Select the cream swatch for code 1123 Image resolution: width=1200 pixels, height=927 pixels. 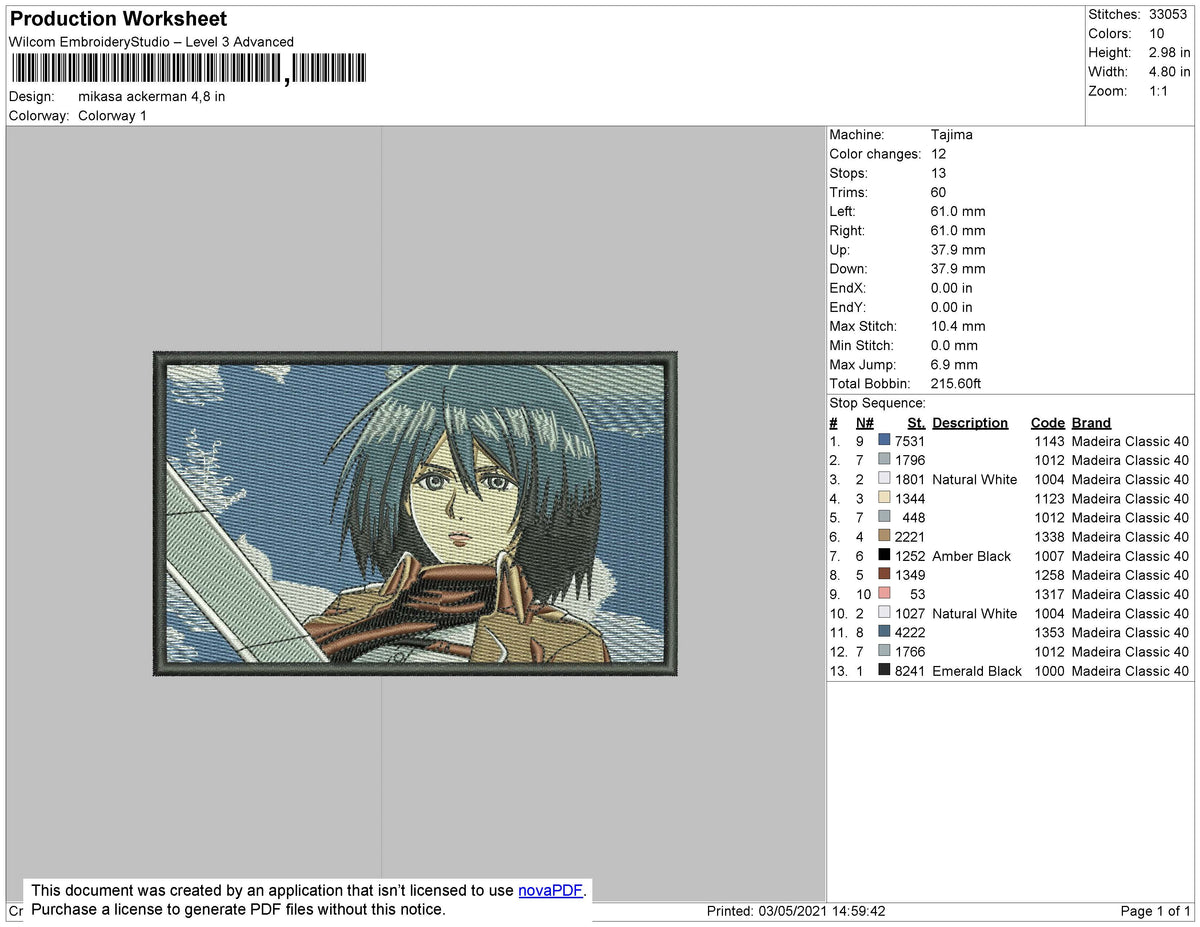pyautogui.click(x=884, y=497)
